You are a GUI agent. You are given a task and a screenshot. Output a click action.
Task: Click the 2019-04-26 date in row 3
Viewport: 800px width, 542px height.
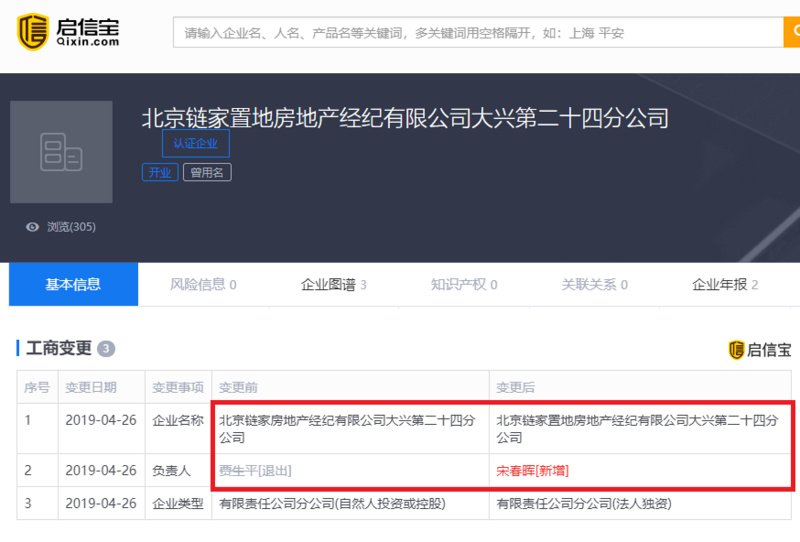pyautogui.click(x=101, y=504)
